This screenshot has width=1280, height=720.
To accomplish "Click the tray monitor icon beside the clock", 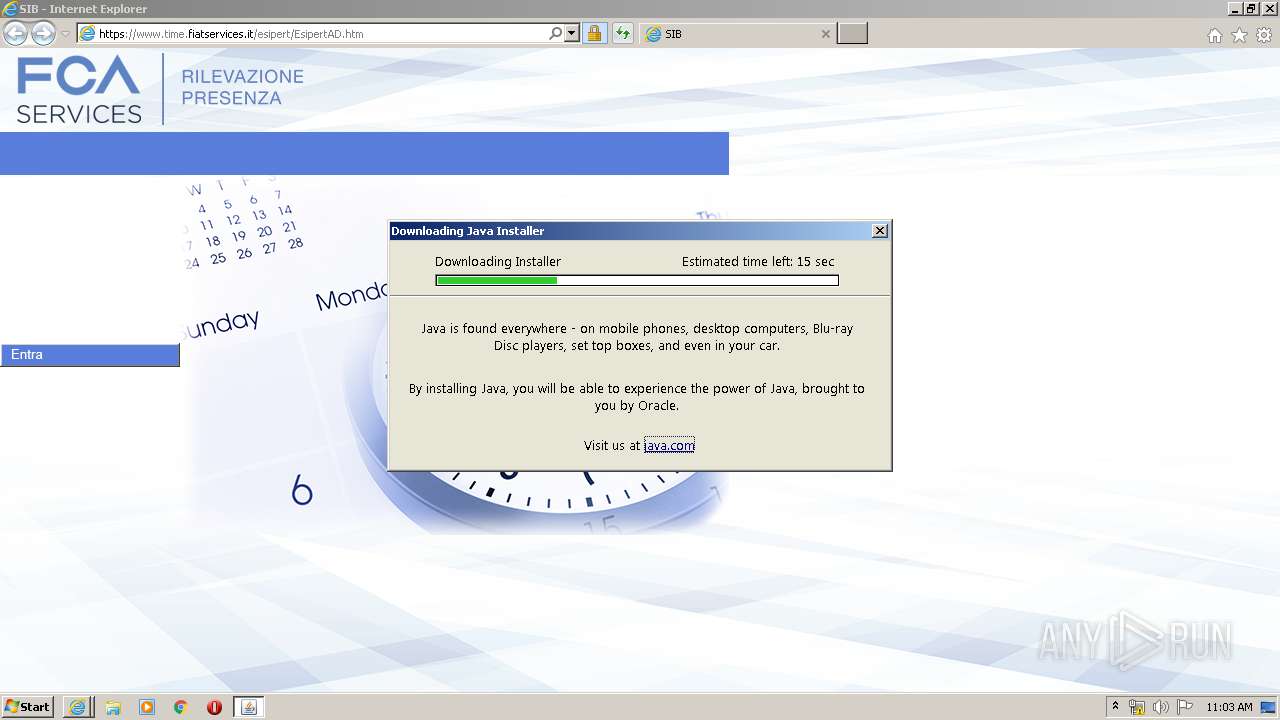I will pos(1268,707).
